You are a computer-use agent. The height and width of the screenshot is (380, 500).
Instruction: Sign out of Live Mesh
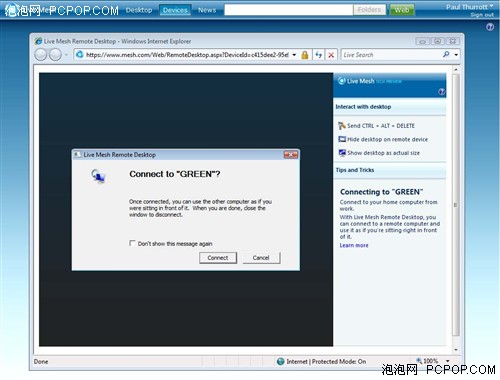[x=482, y=15]
